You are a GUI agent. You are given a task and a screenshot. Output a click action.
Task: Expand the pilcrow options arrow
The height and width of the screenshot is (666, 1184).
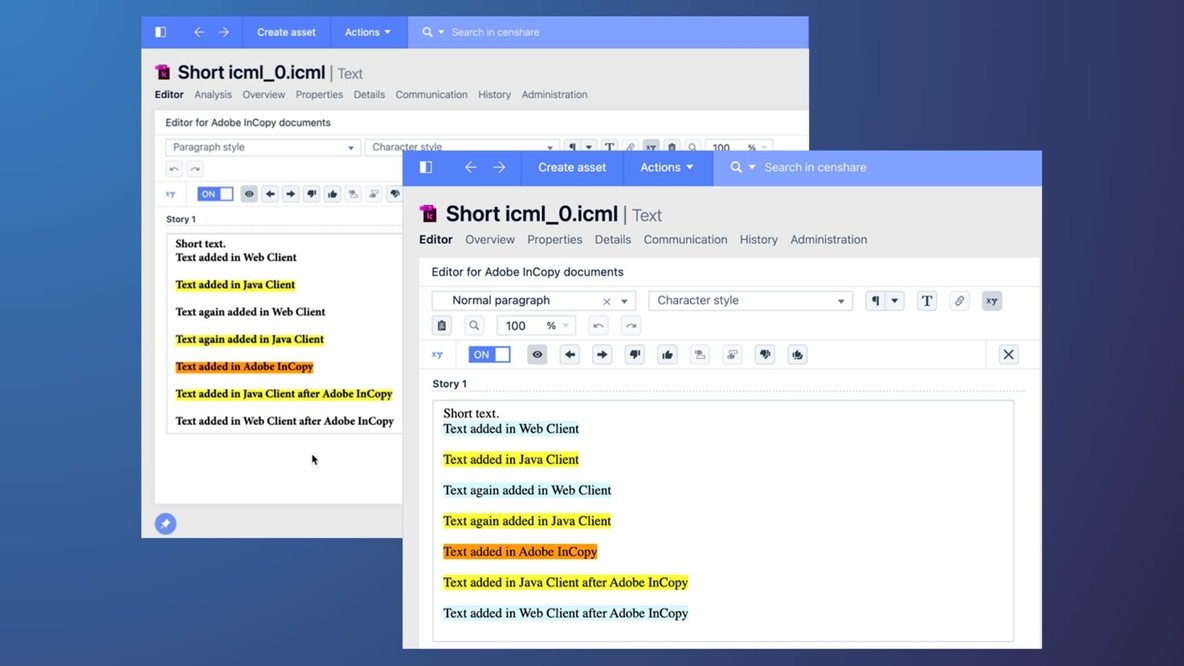(895, 301)
